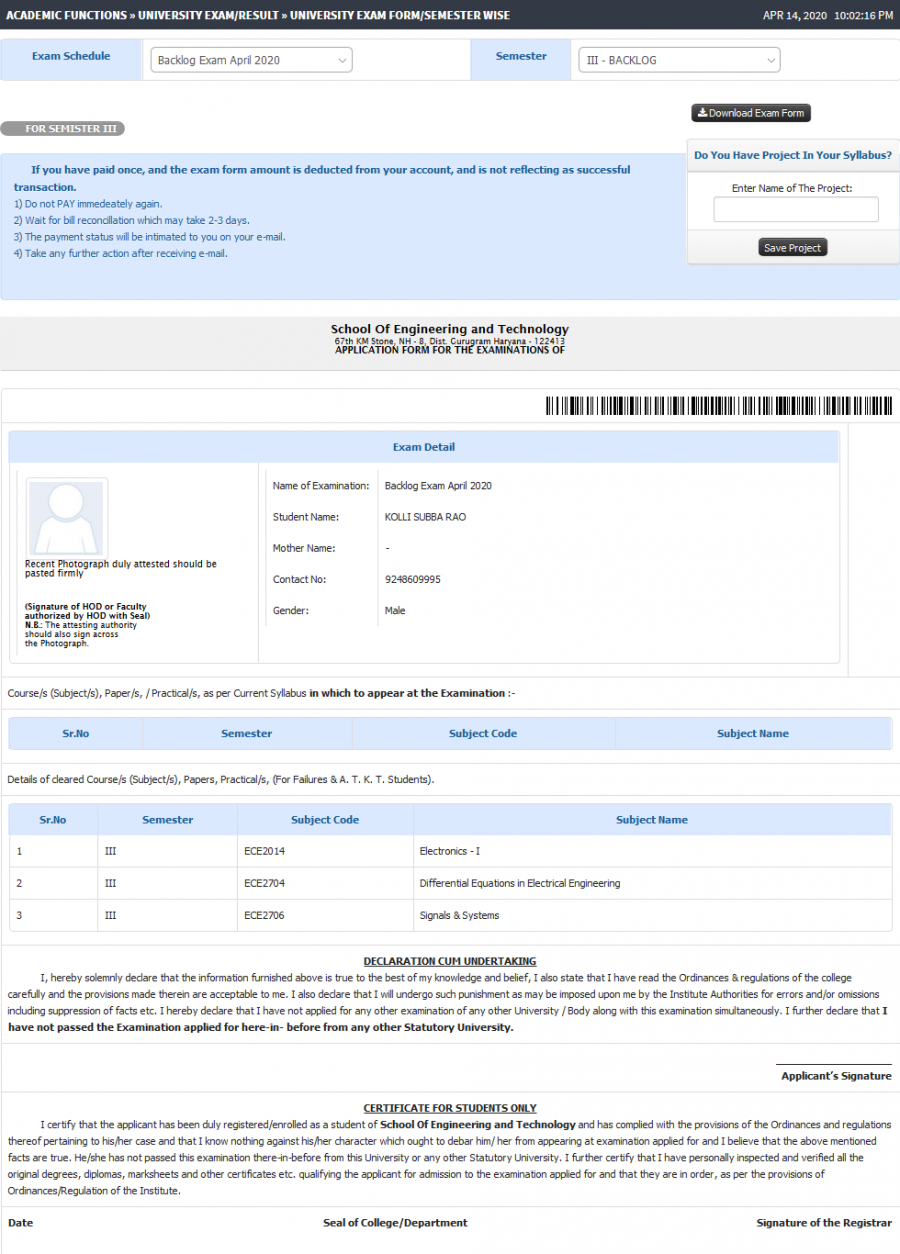Select the contact number 9248609995
This screenshot has height=1254, width=900.
point(413,579)
